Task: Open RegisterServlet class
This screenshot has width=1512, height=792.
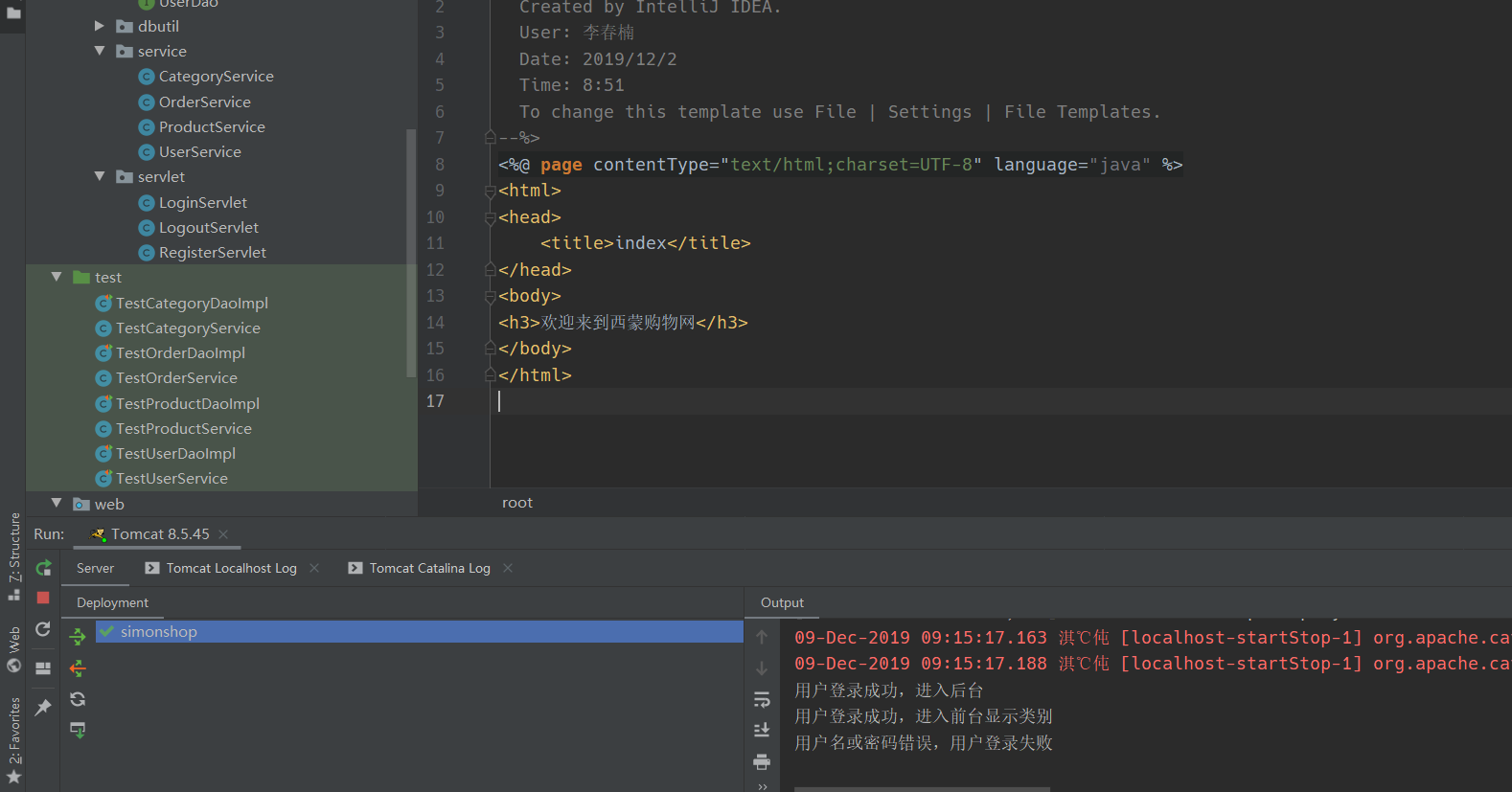Action: click(212, 252)
